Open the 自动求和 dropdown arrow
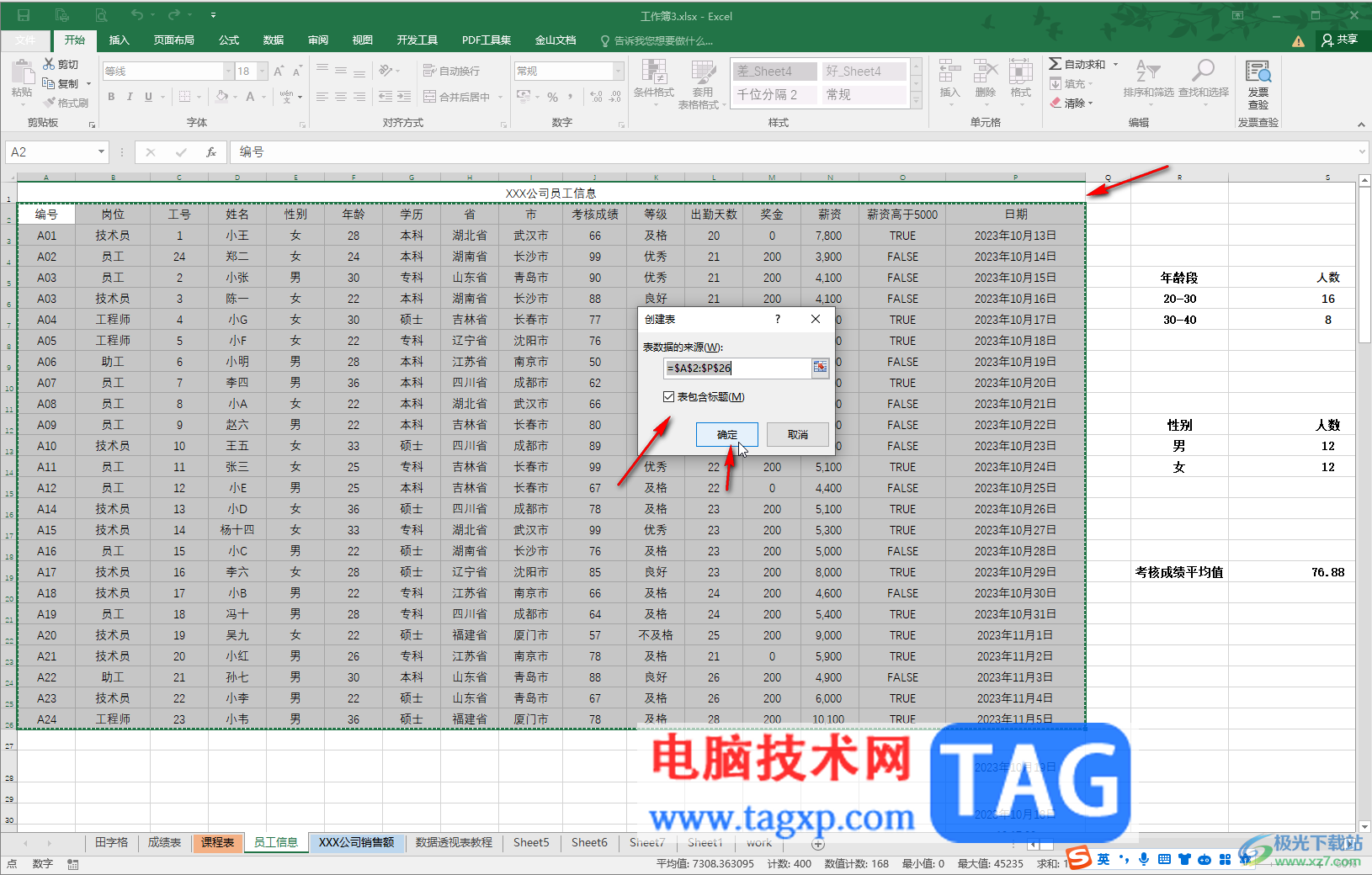The width and height of the screenshot is (1372, 875). [x=1116, y=64]
